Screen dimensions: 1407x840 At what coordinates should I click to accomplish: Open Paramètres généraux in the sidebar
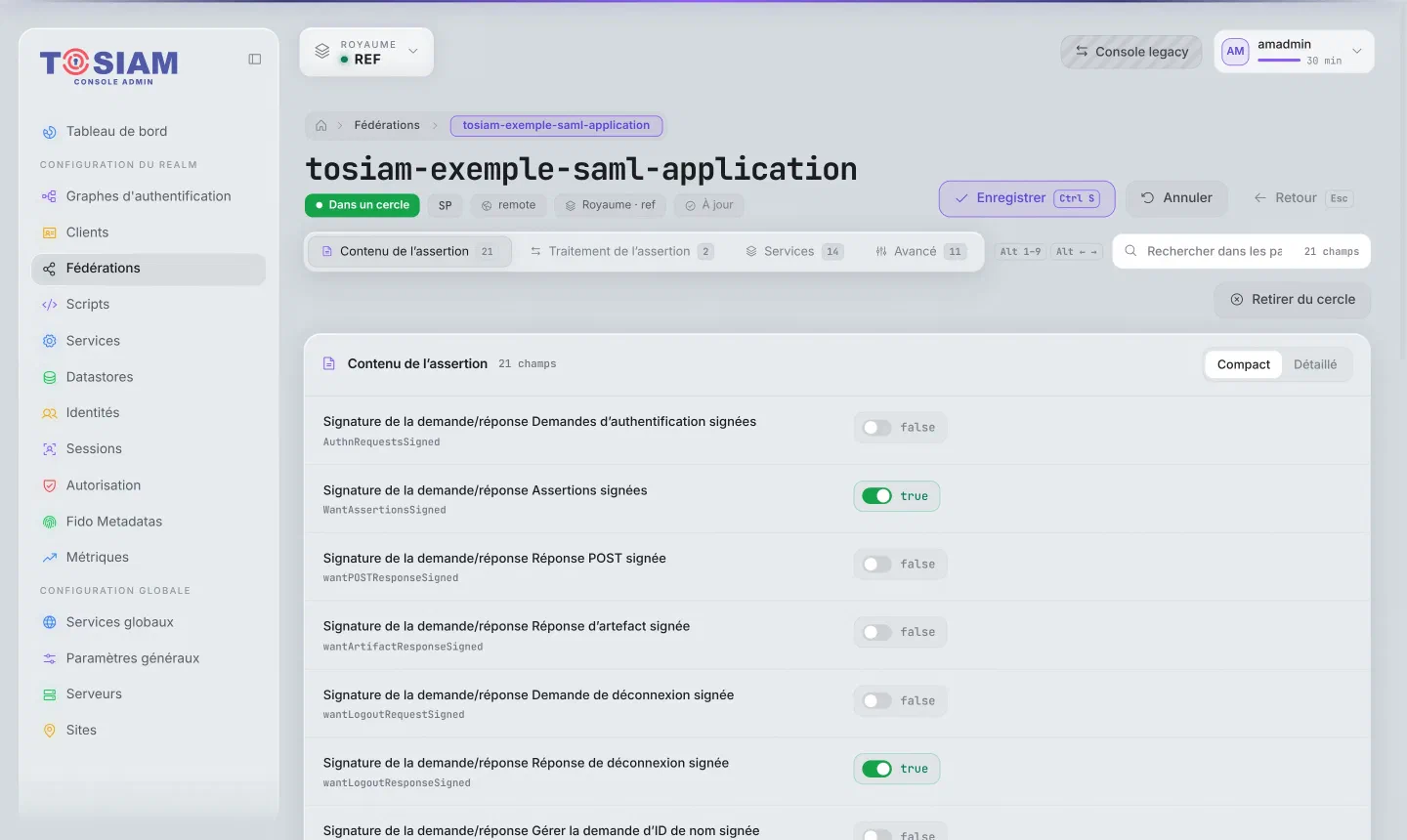[149, 658]
